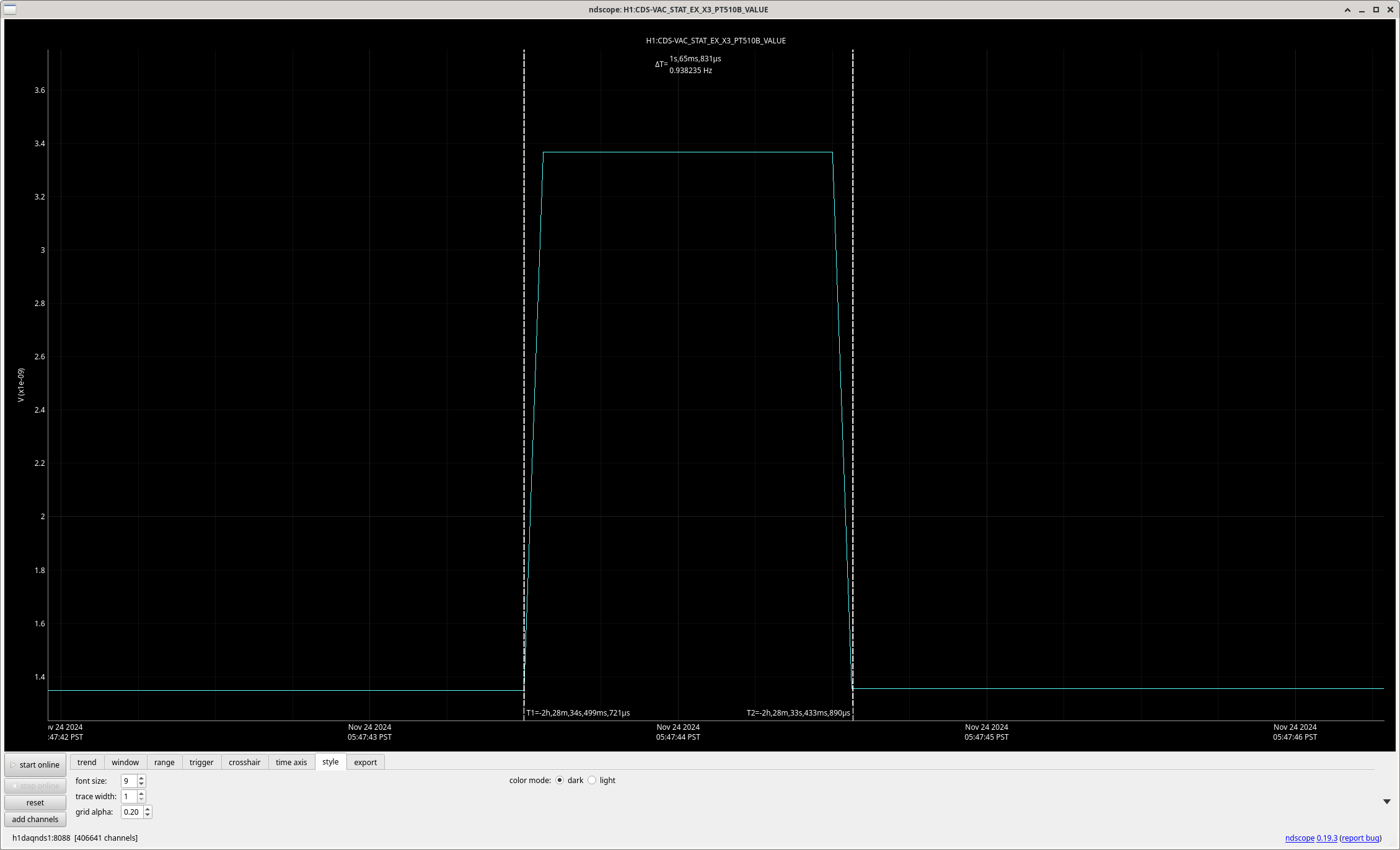1400x850 pixels.
Task: Minimize the ndscope window
Action: 1362,10
